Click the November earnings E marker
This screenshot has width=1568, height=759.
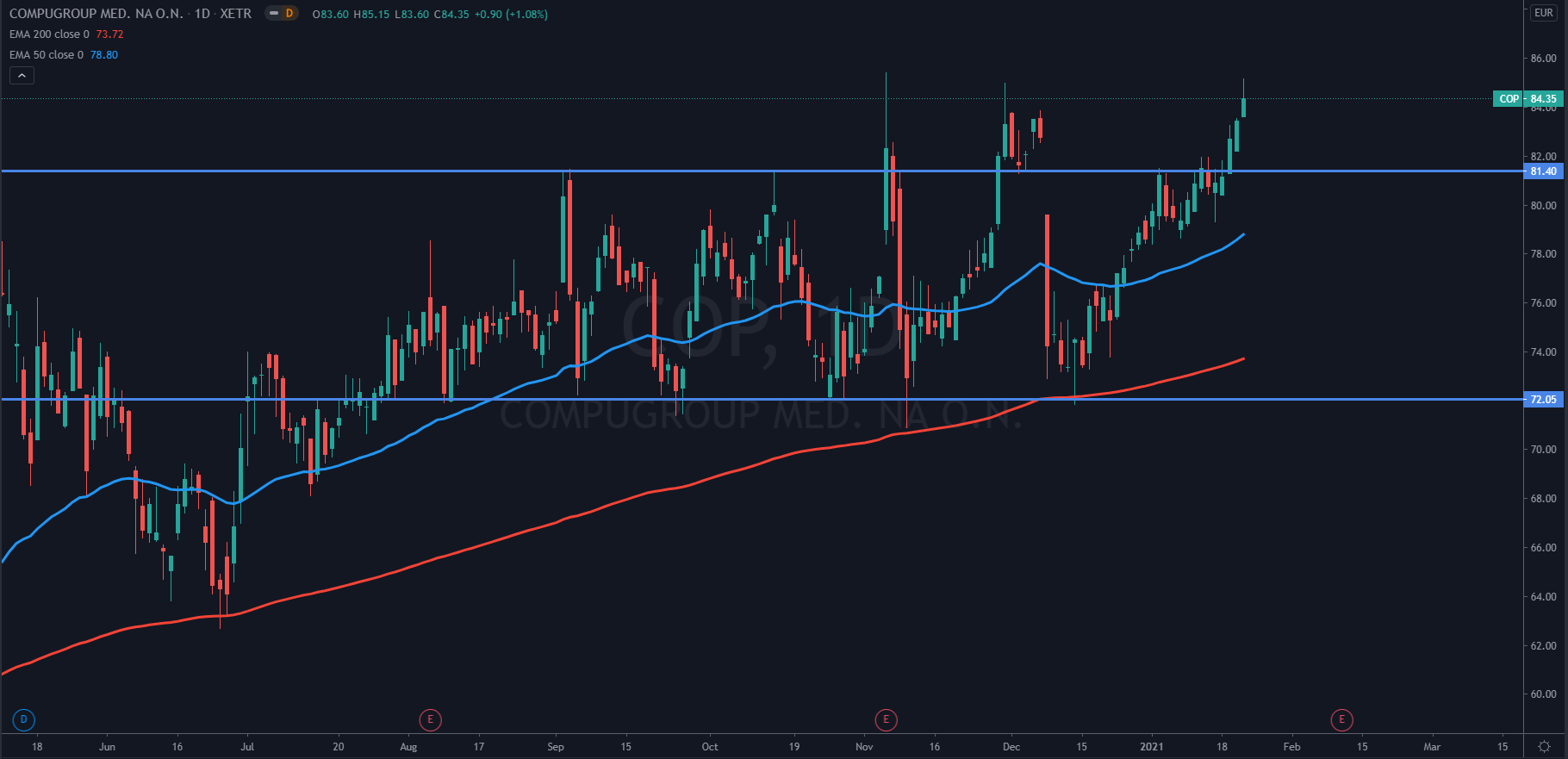click(x=886, y=719)
